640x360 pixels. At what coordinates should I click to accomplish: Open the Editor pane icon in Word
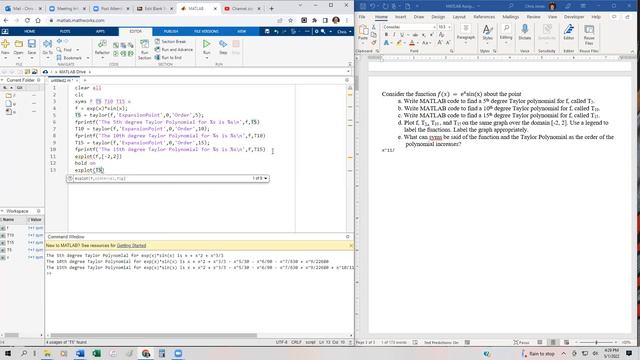coord(569,29)
